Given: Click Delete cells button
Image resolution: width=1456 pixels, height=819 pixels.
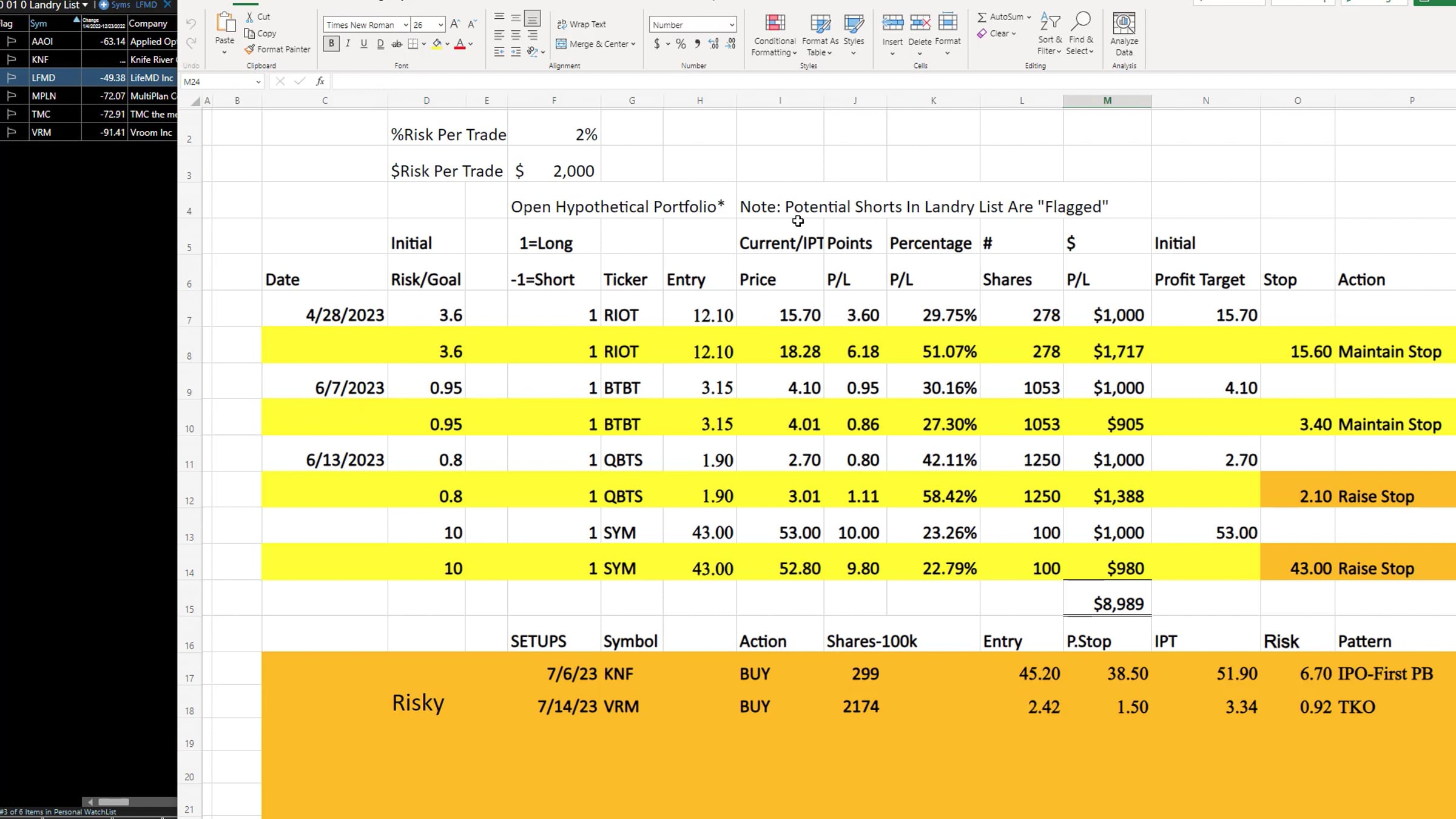Looking at the screenshot, I should pyautogui.click(x=920, y=35).
